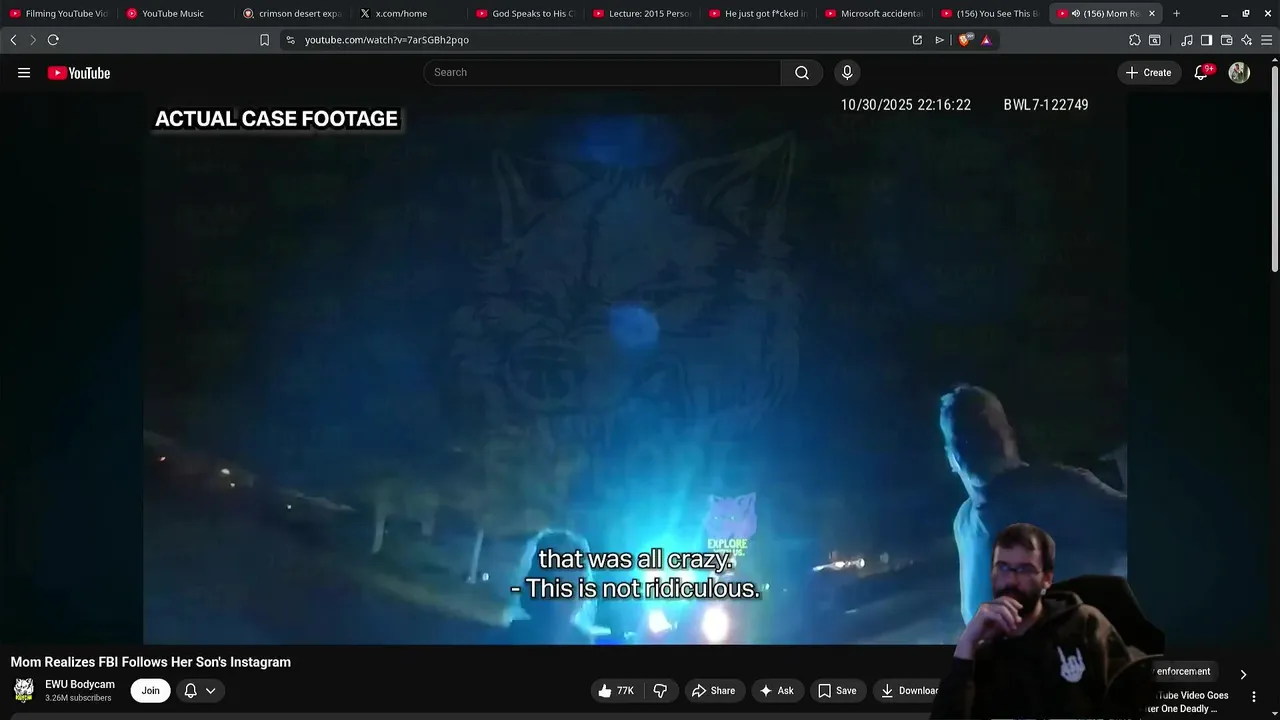Image resolution: width=1280 pixels, height=720 pixels.
Task: Select the enforcement filter chip
Action: point(1183,671)
